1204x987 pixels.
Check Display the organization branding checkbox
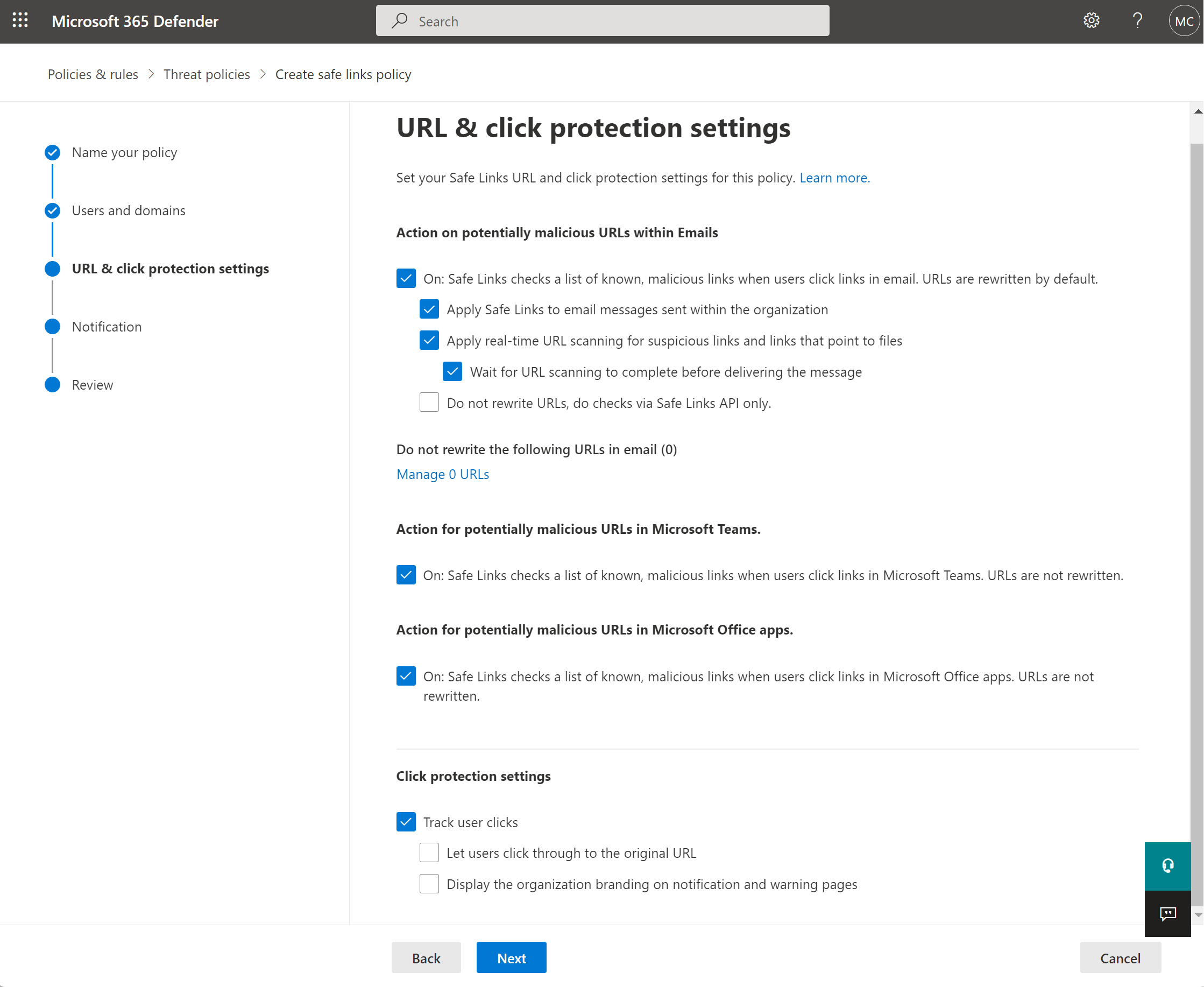click(x=429, y=884)
